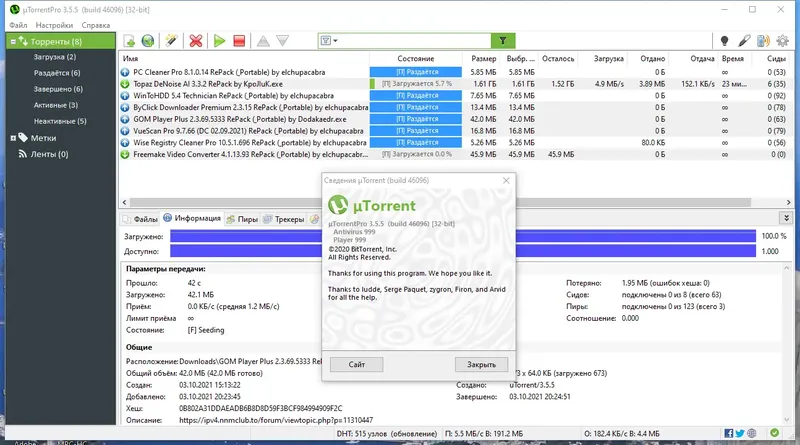Click inside the torrent search input field

[414, 41]
